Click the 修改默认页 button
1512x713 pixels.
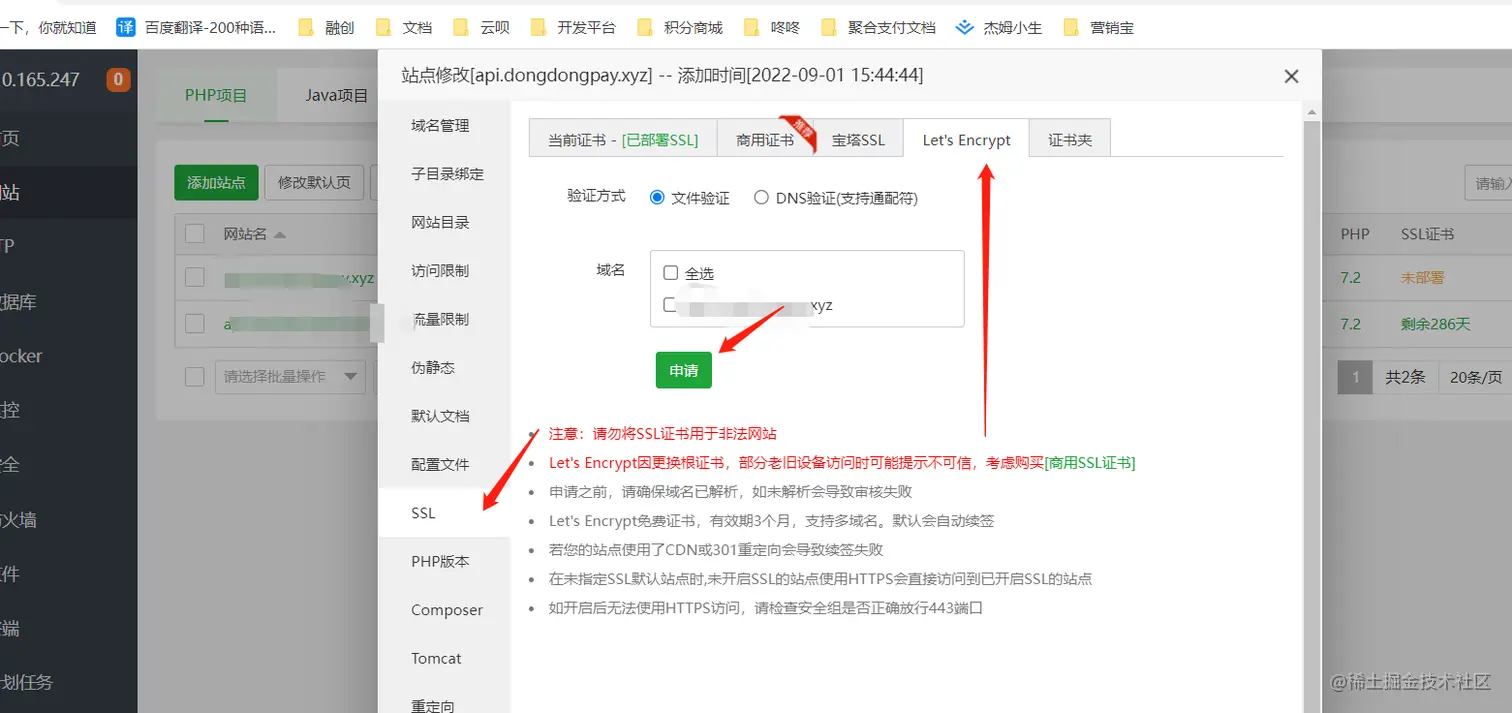tap(314, 183)
